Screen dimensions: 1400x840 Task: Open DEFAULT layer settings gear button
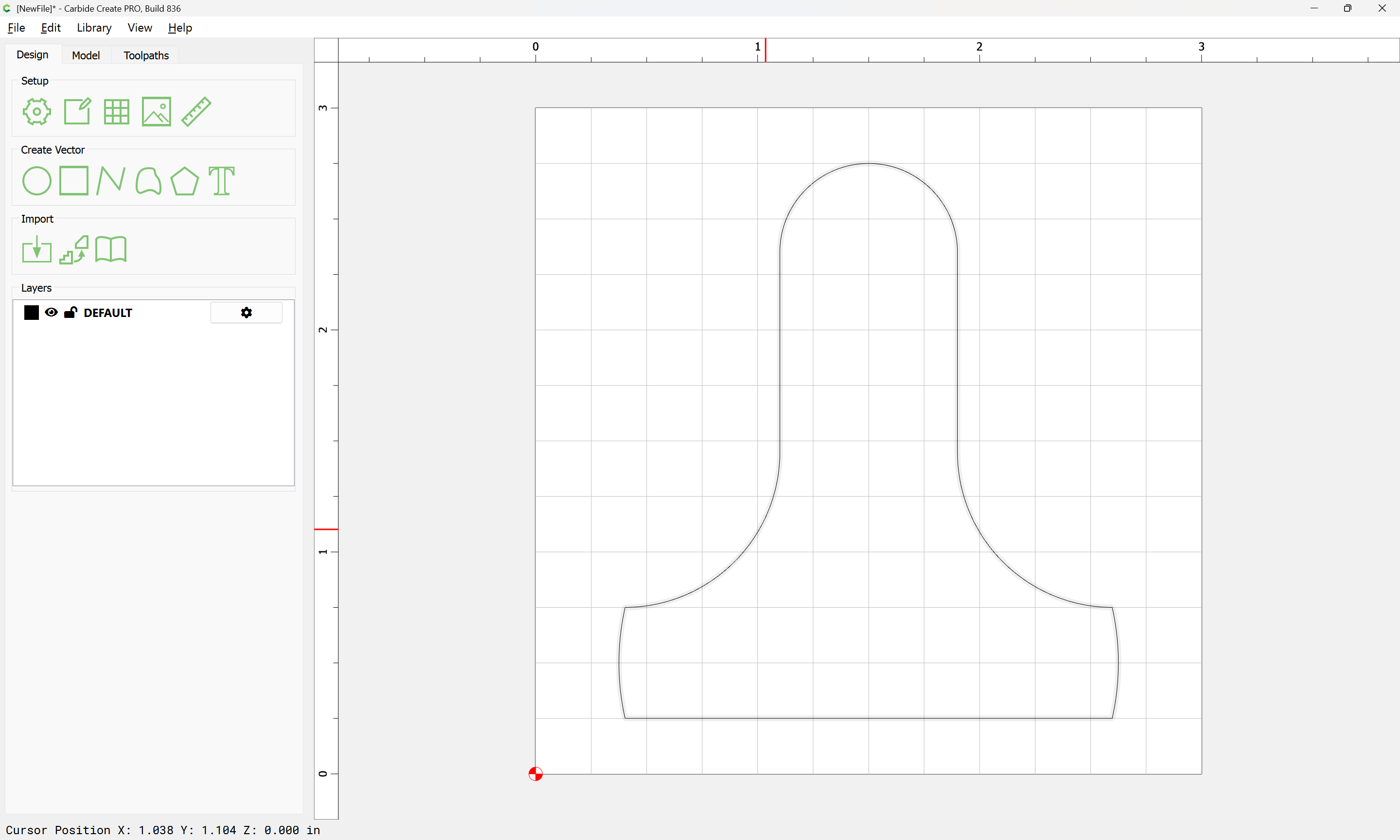[x=246, y=313]
